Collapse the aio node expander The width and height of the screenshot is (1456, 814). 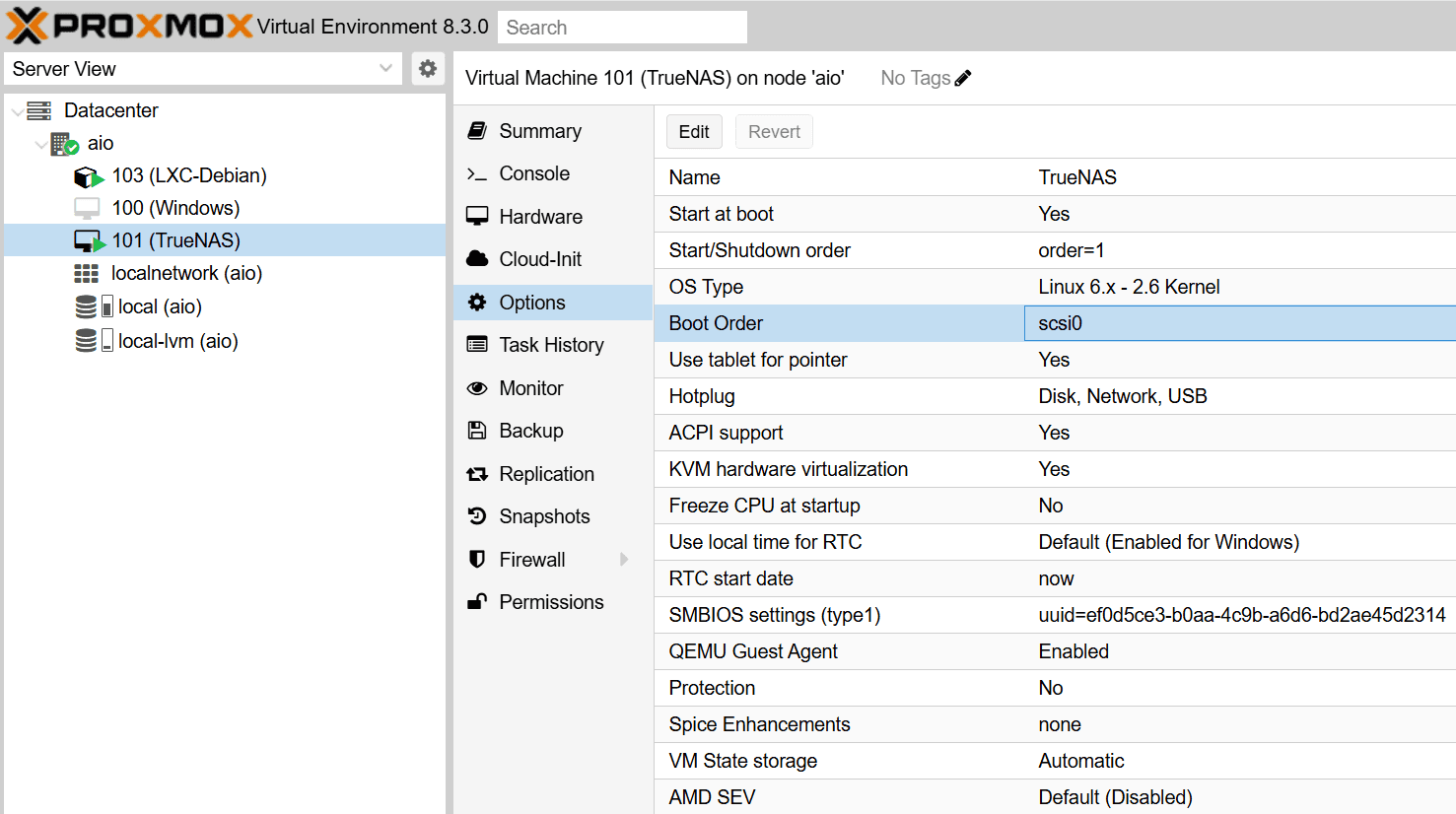pos(40,144)
